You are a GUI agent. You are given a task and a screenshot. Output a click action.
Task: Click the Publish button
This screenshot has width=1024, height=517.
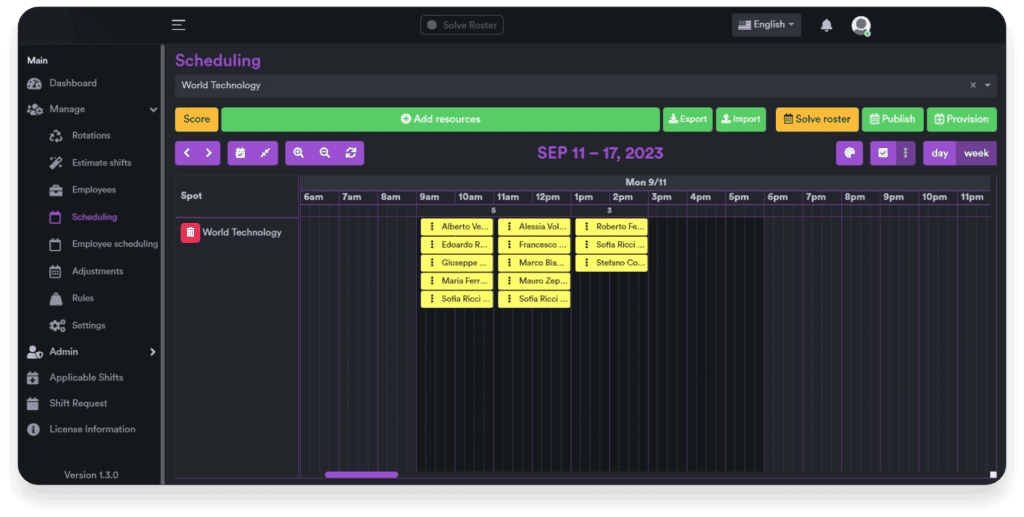892,119
